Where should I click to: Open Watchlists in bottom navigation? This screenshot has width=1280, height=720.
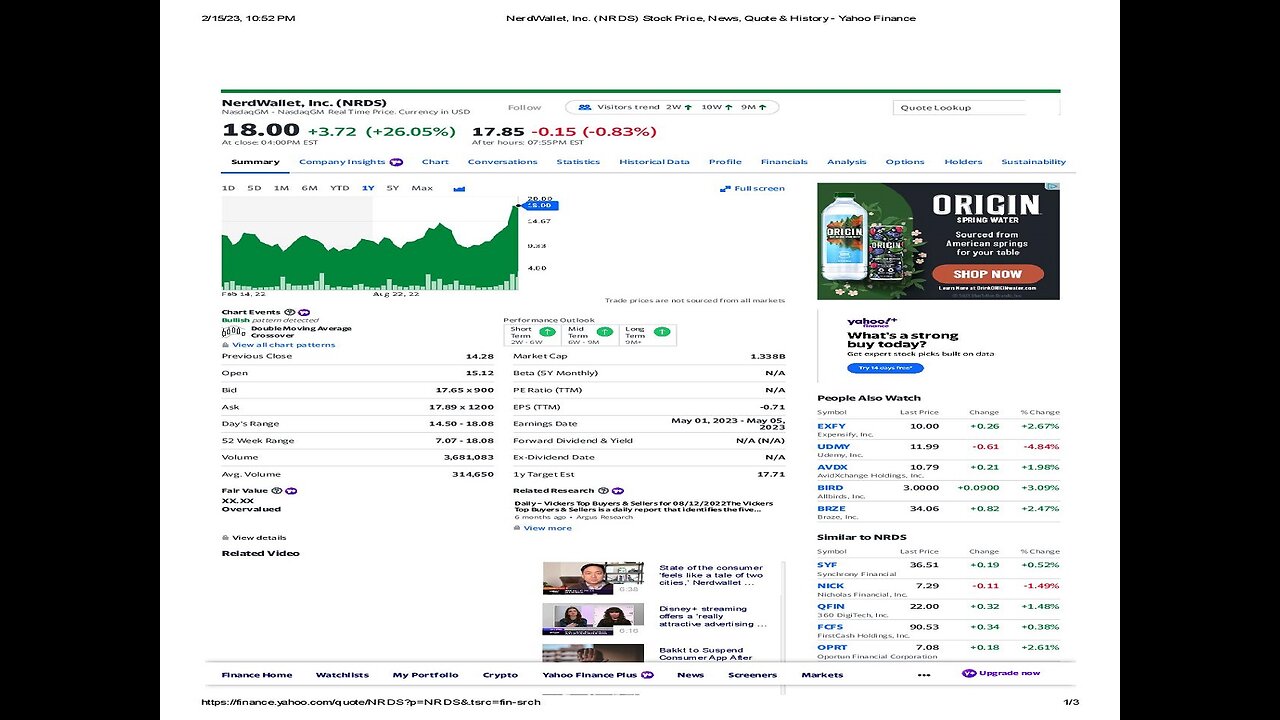click(342, 675)
